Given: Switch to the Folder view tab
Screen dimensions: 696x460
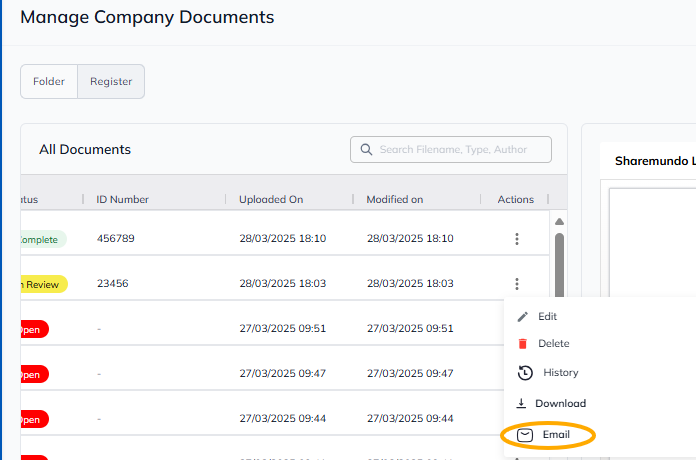Looking at the screenshot, I should click(49, 82).
